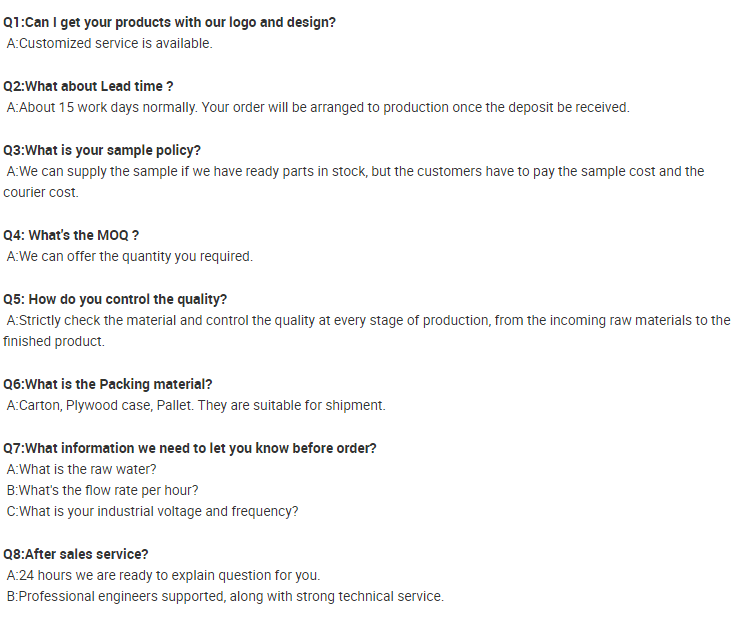Click the Q5 quality control question

coord(115,299)
